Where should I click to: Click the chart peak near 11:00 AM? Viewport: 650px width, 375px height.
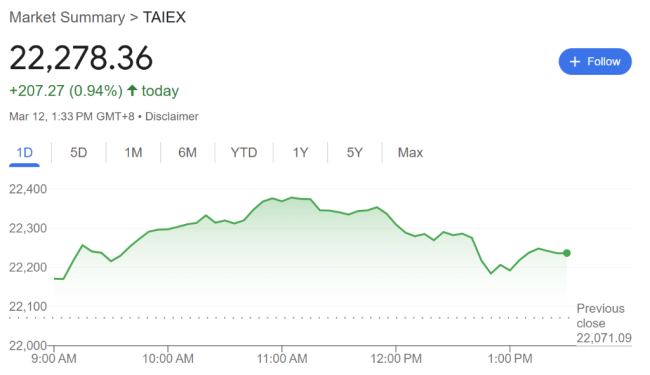pyautogui.click(x=292, y=198)
